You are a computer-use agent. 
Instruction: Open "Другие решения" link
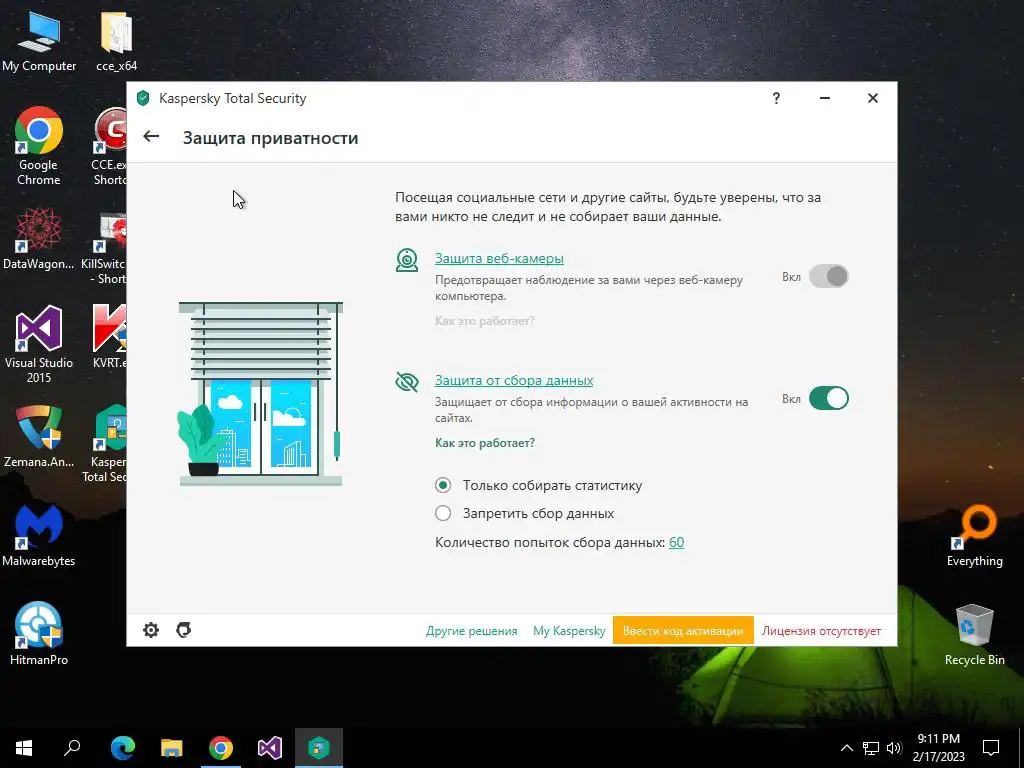(x=472, y=631)
